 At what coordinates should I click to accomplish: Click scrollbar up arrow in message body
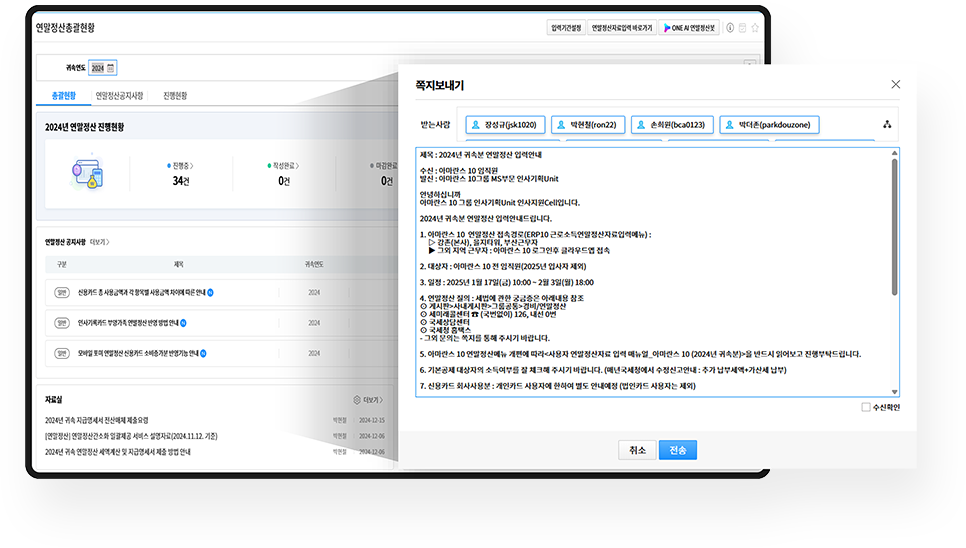[x=895, y=153]
